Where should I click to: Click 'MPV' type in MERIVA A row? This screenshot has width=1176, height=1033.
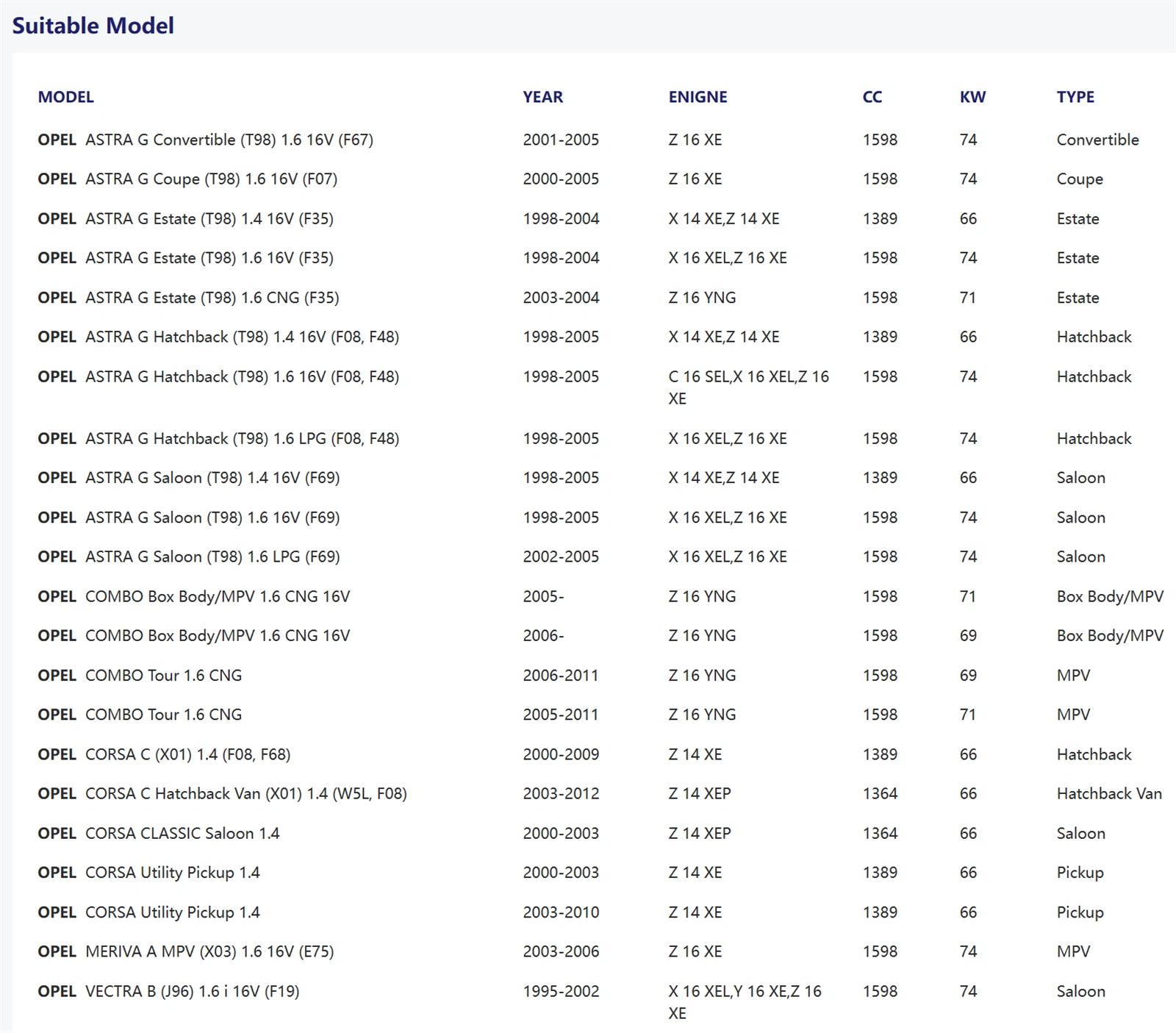tap(1074, 951)
